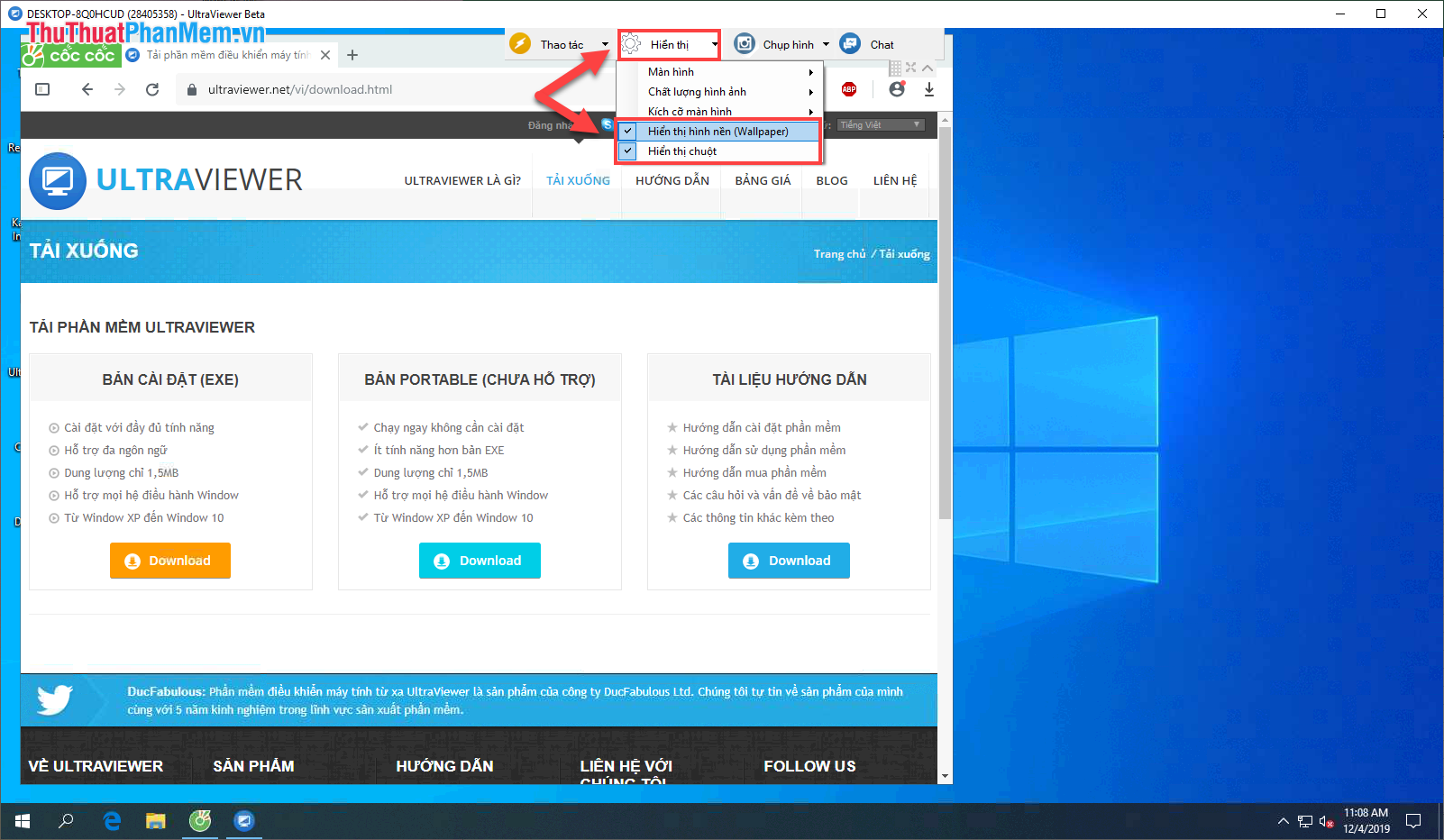The width and height of the screenshot is (1444, 840).
Task: Open HƯỚNG DẪN navigation item
Action: coord(672,180)
